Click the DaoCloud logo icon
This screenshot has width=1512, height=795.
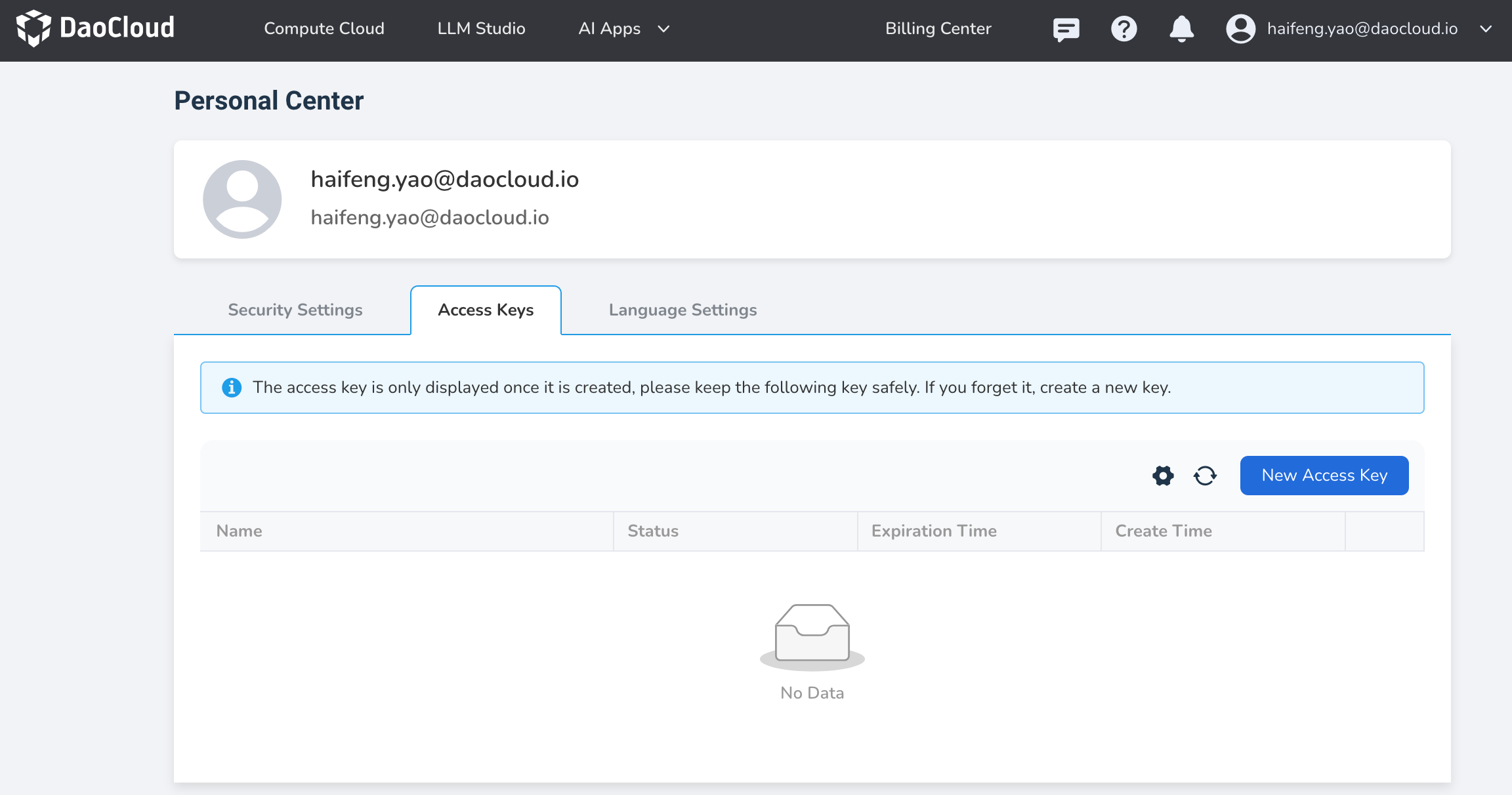pos(33,28)
